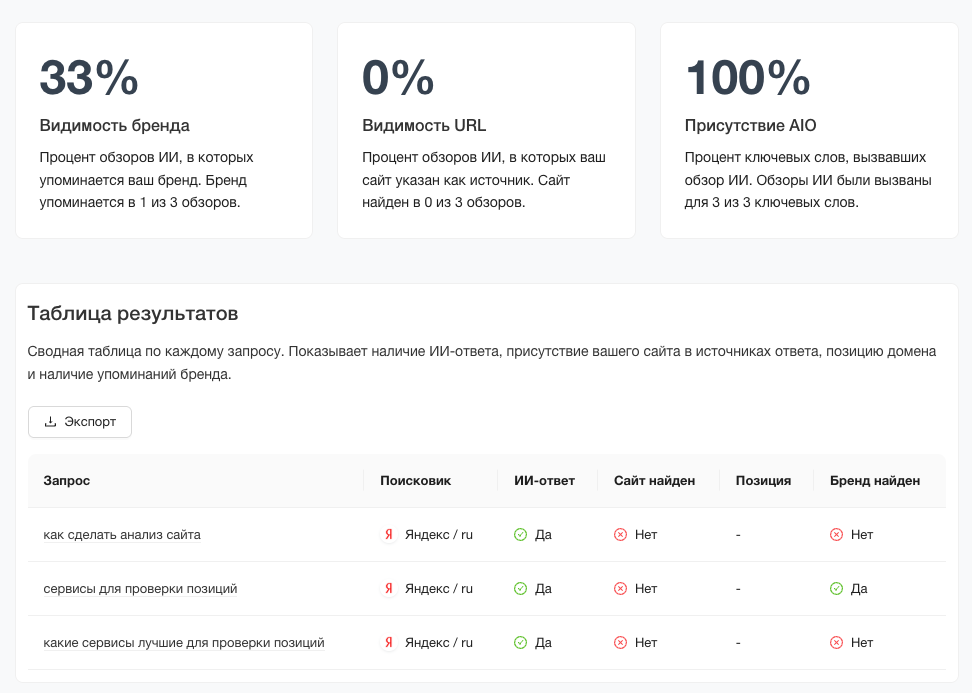Click the Yandex icon in the last table row

tap(389, 642)
